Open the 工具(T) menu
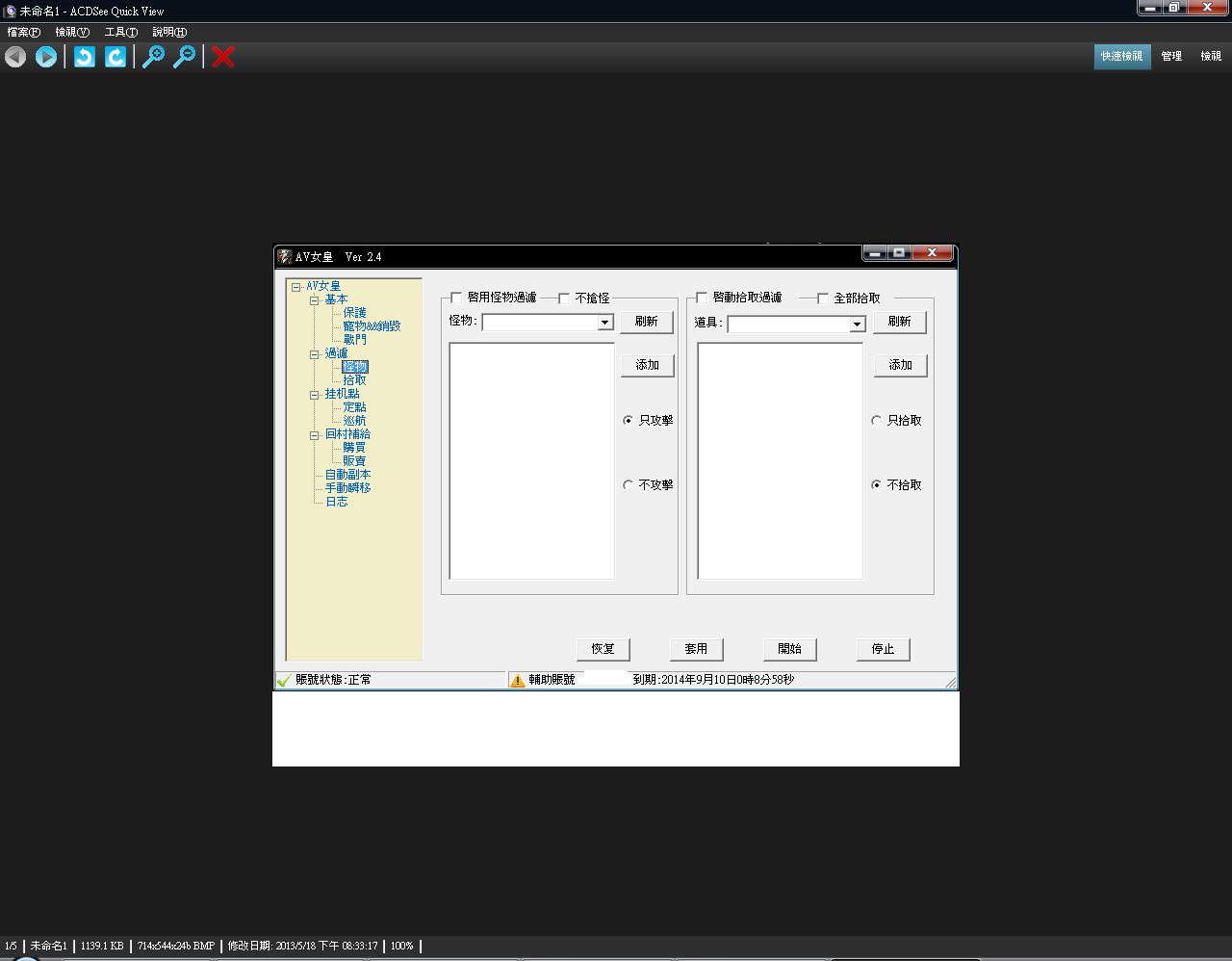This screenshot has height=961, width=1232. click(x=121, y=32)
